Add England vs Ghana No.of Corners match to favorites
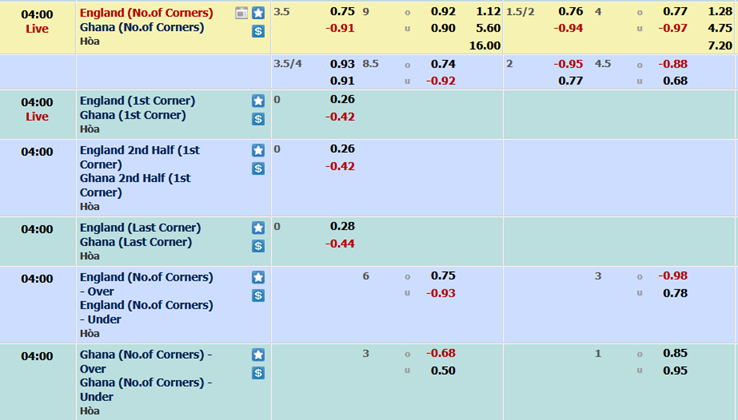This screenshot has height=420, width=738. [x=258, y=13]
